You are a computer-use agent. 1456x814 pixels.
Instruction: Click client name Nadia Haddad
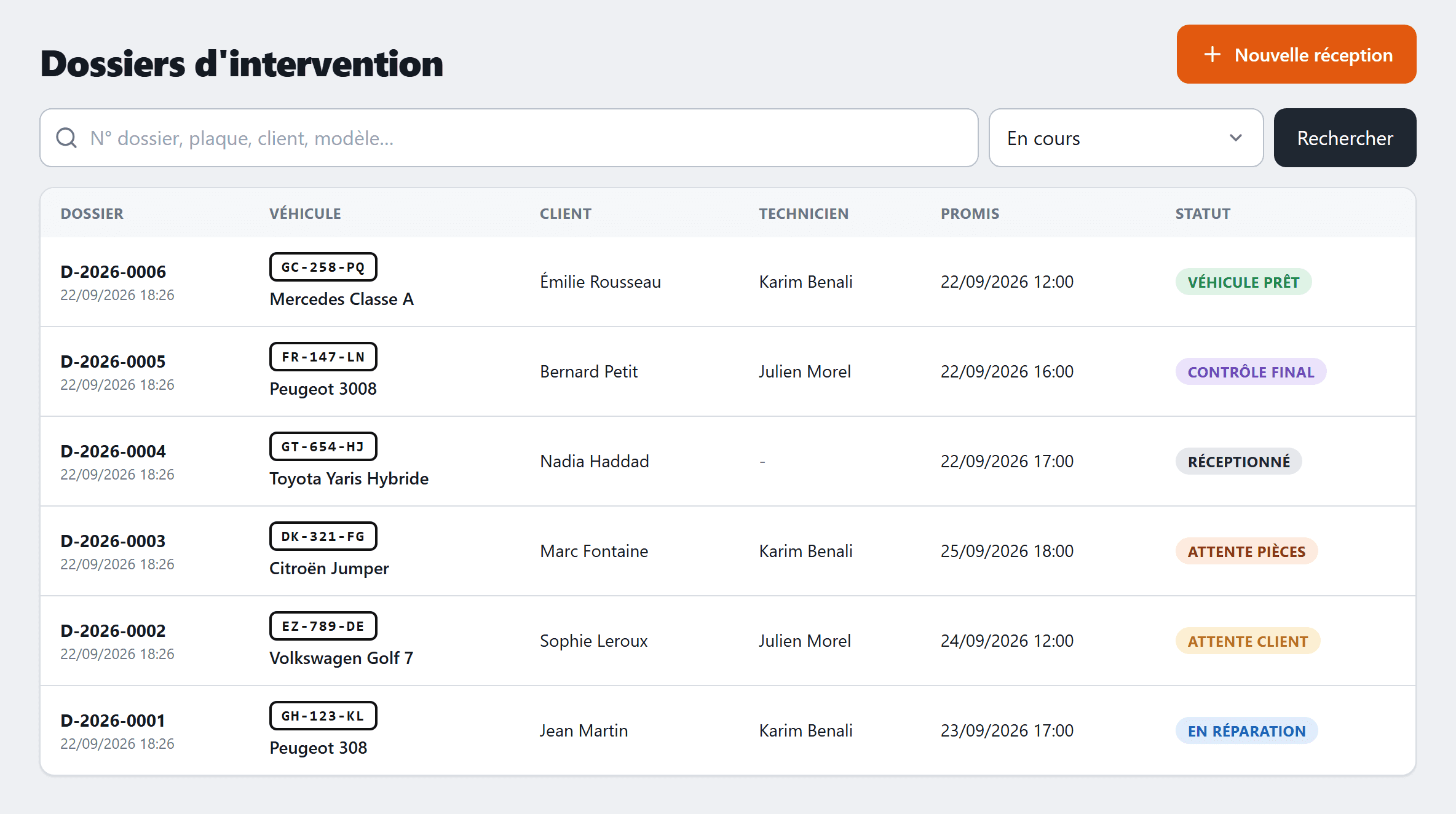[x=595, y=461]
